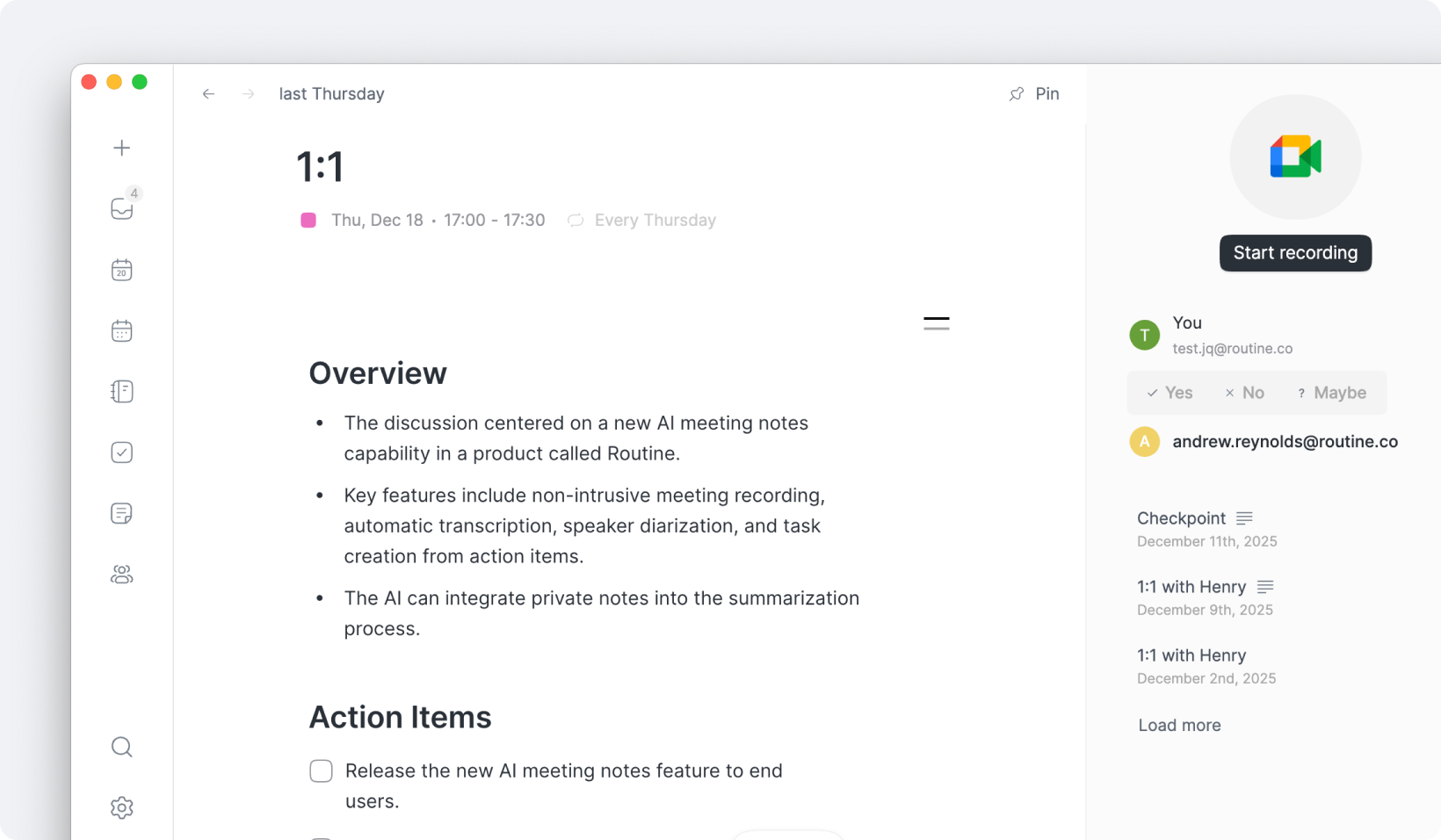The width and height of the screenshot is (1441, 840).
Task: Select Yes for attendance
Action: pos(1169,393)
